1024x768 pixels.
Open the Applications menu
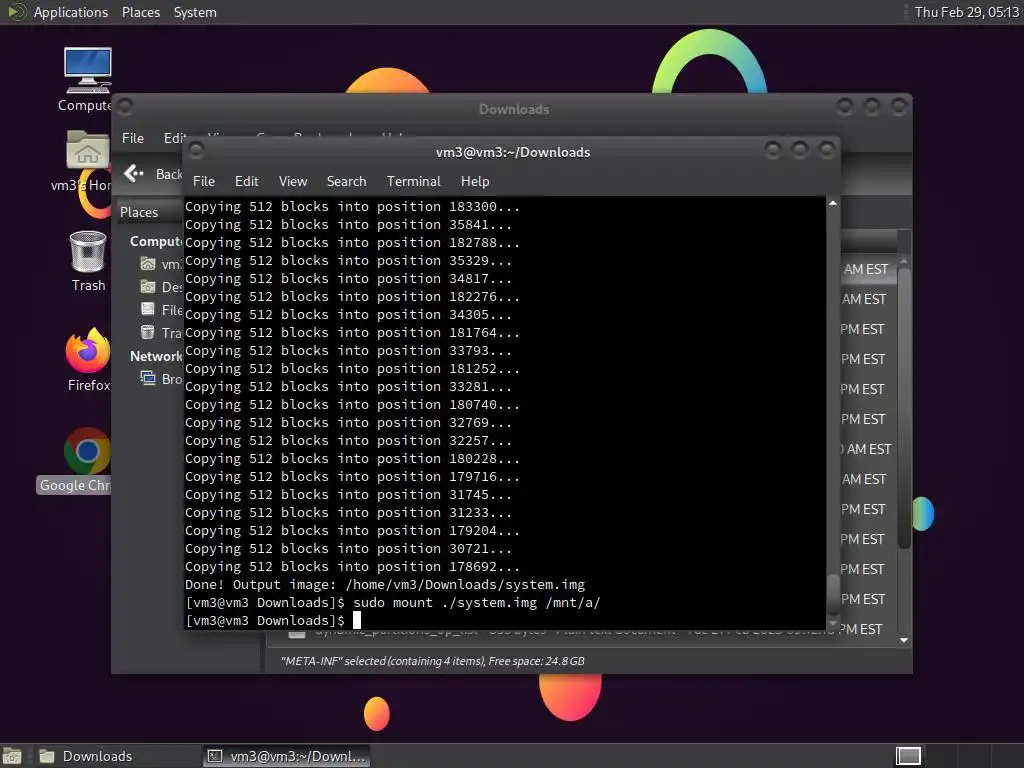click(x=71, y=12)
